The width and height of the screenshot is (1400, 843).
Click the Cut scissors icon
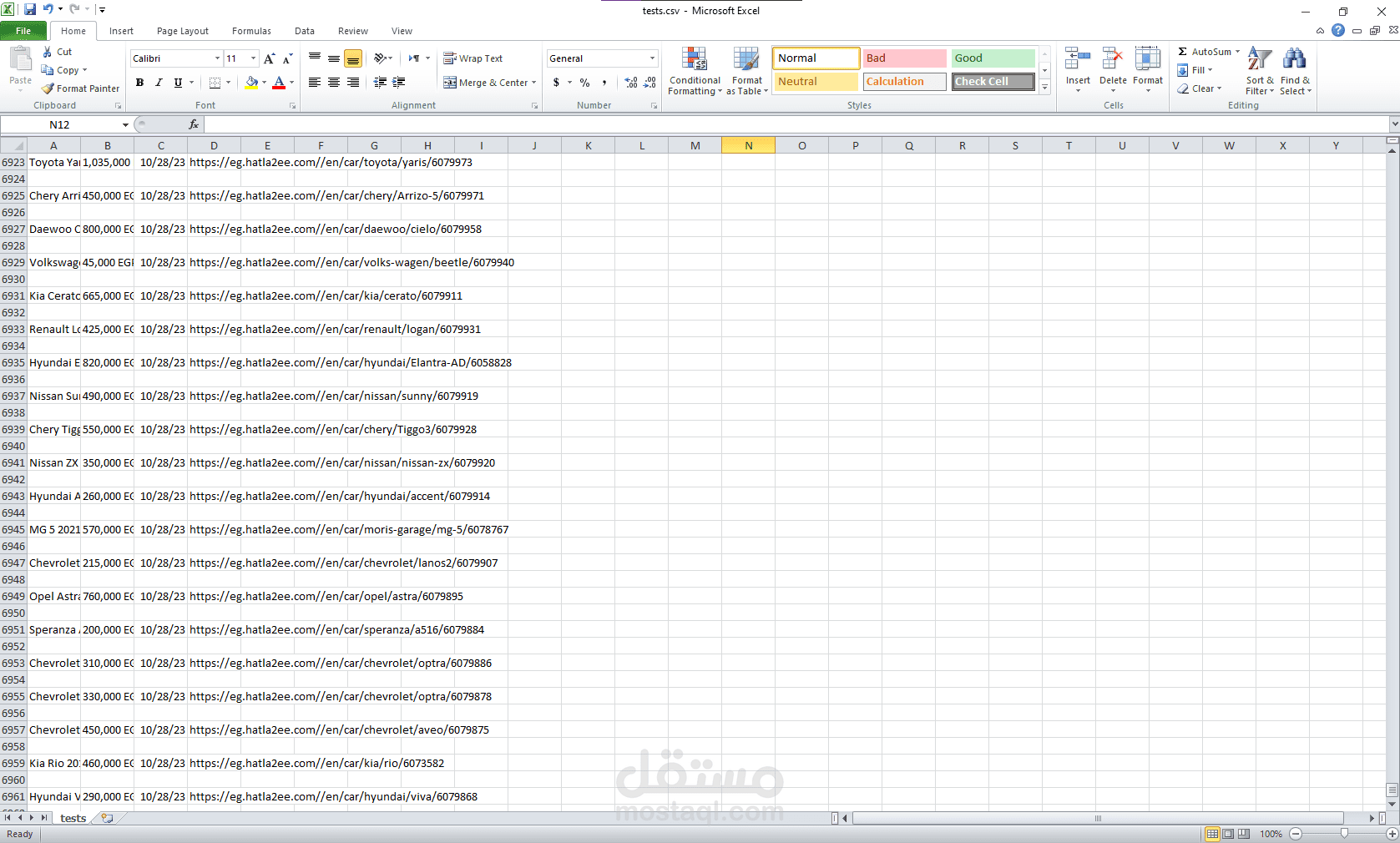(x=48, y=52)
